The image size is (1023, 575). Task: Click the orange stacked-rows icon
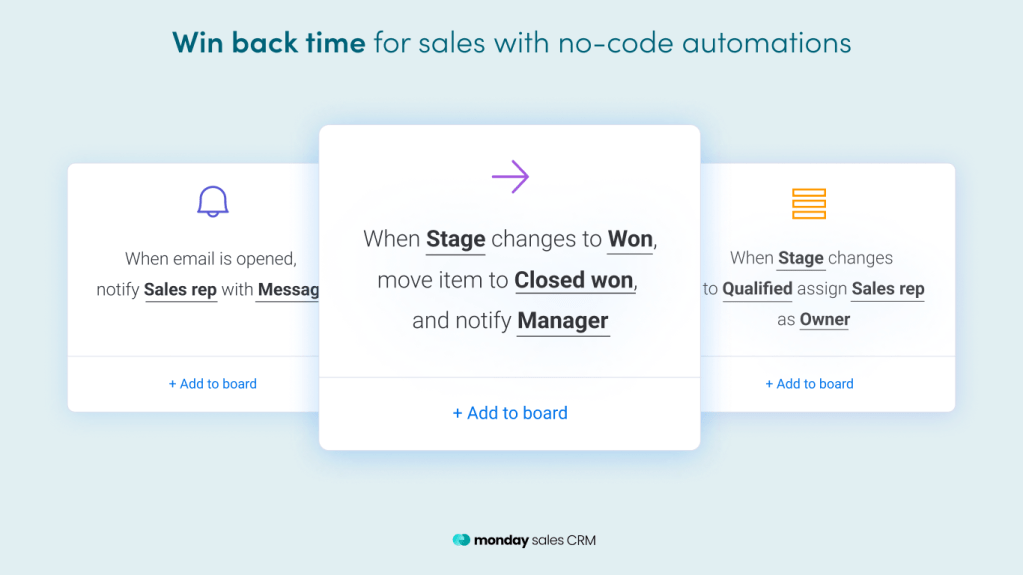coord(808,203)
